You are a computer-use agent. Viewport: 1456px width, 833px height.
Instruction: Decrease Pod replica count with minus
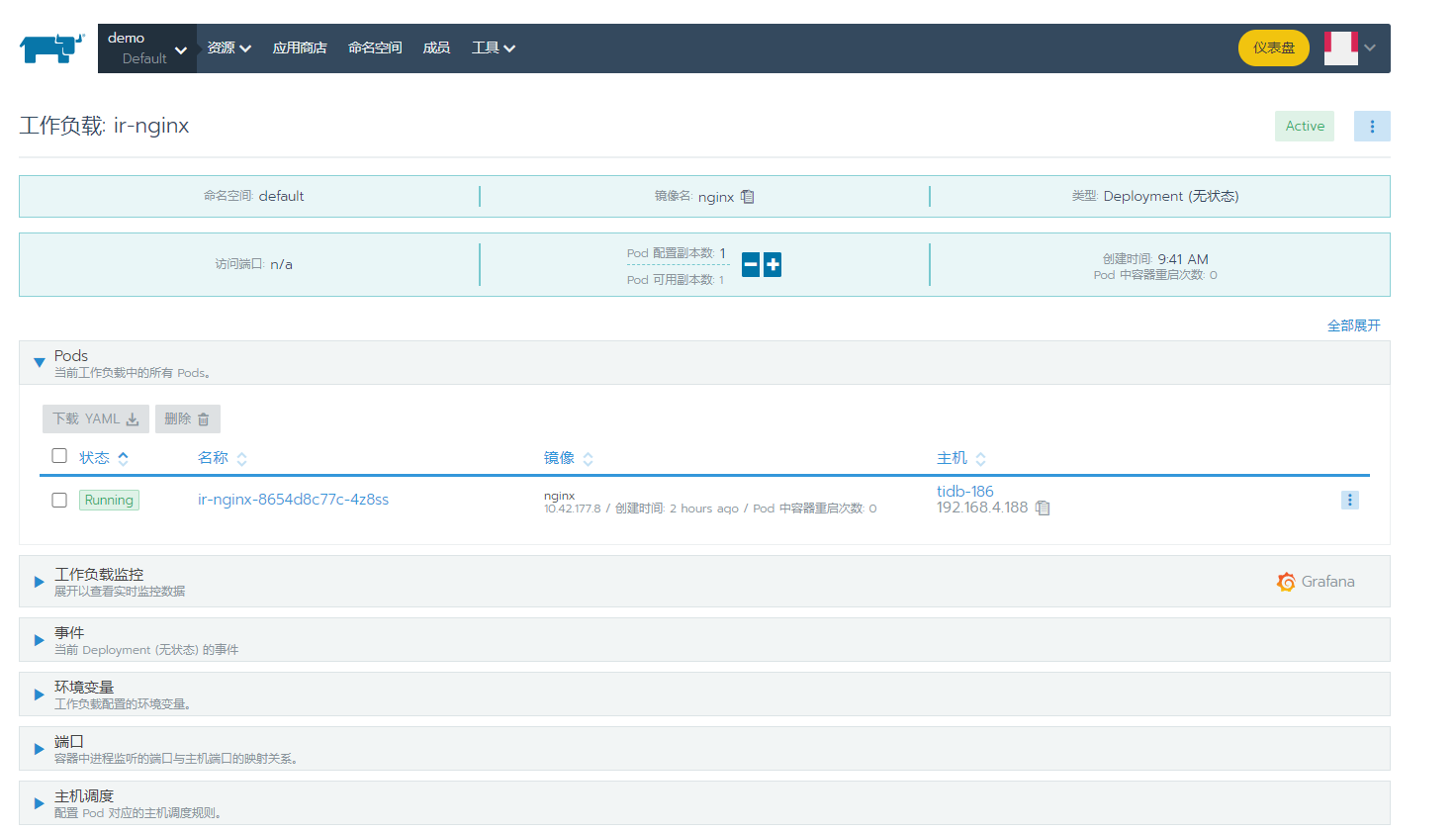(751, 264)
